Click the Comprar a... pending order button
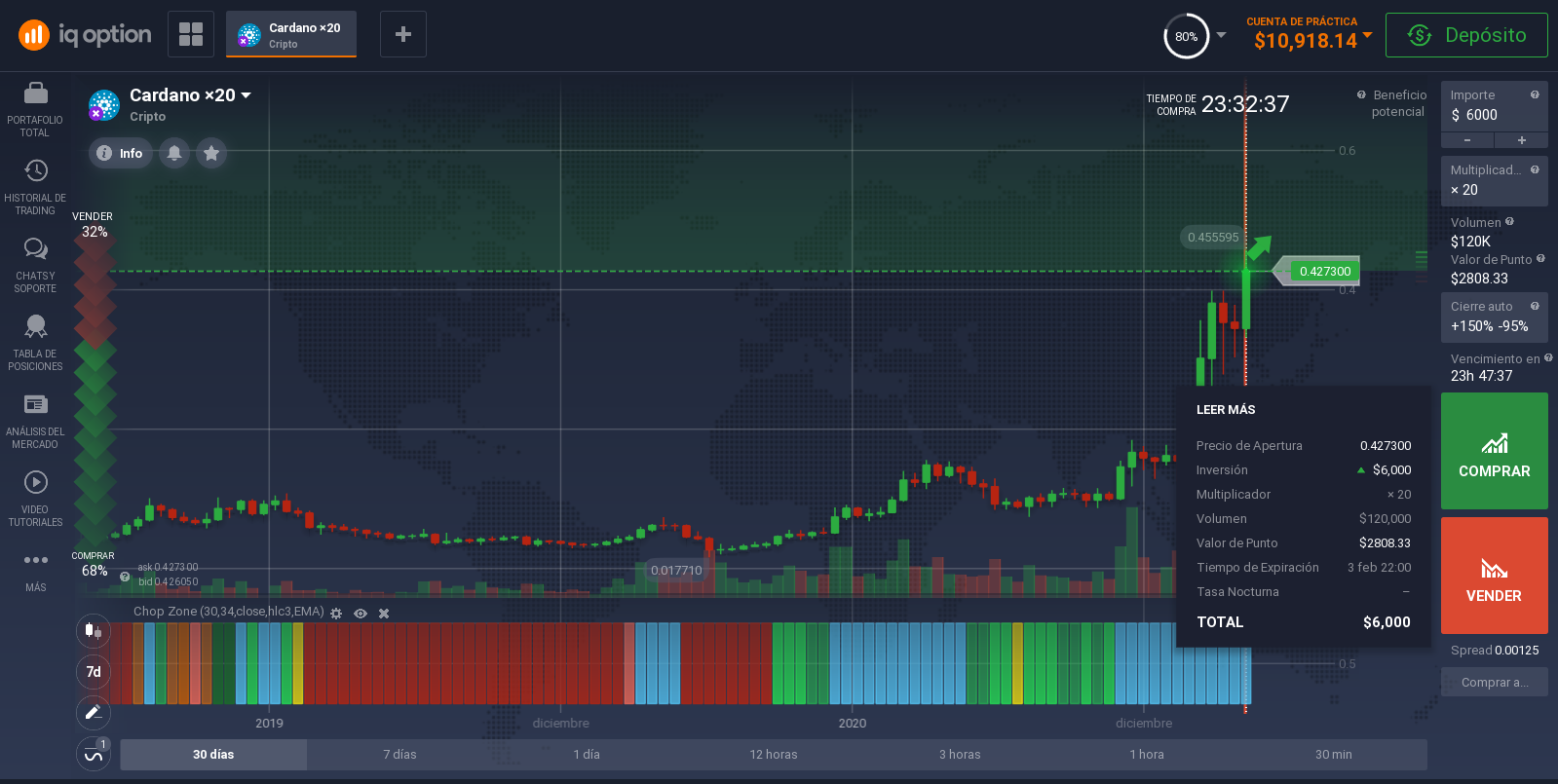1558x784 pixels. coord(1494,683)
